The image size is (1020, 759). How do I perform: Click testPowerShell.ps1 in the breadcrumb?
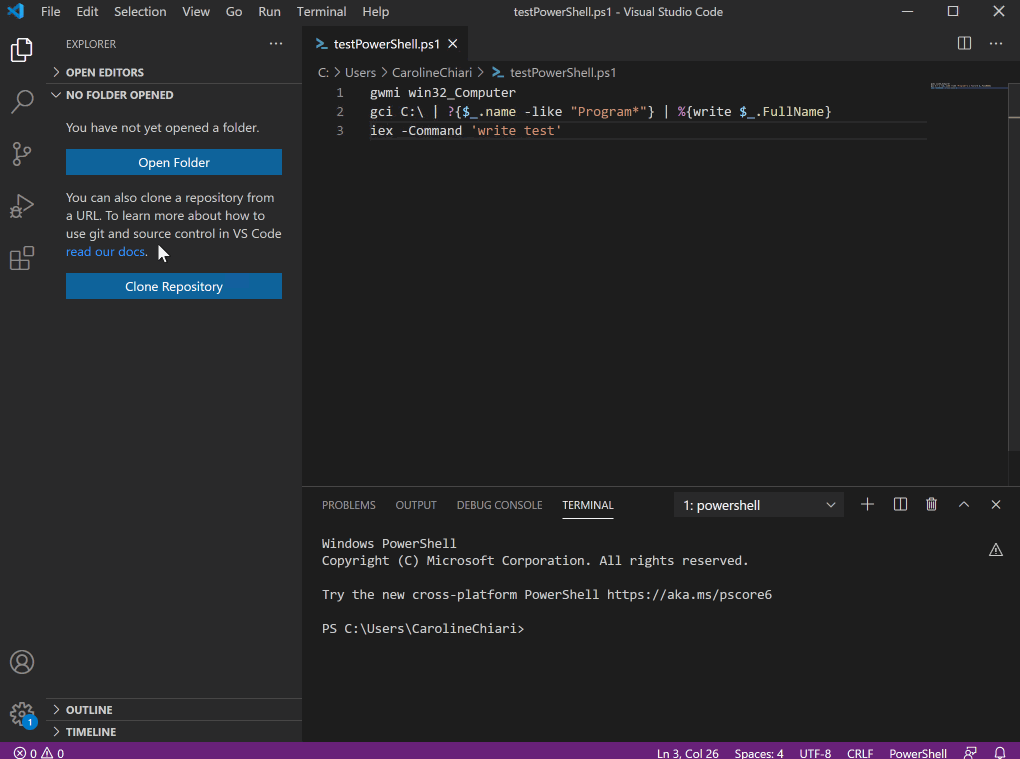click(x=563, y=72)
